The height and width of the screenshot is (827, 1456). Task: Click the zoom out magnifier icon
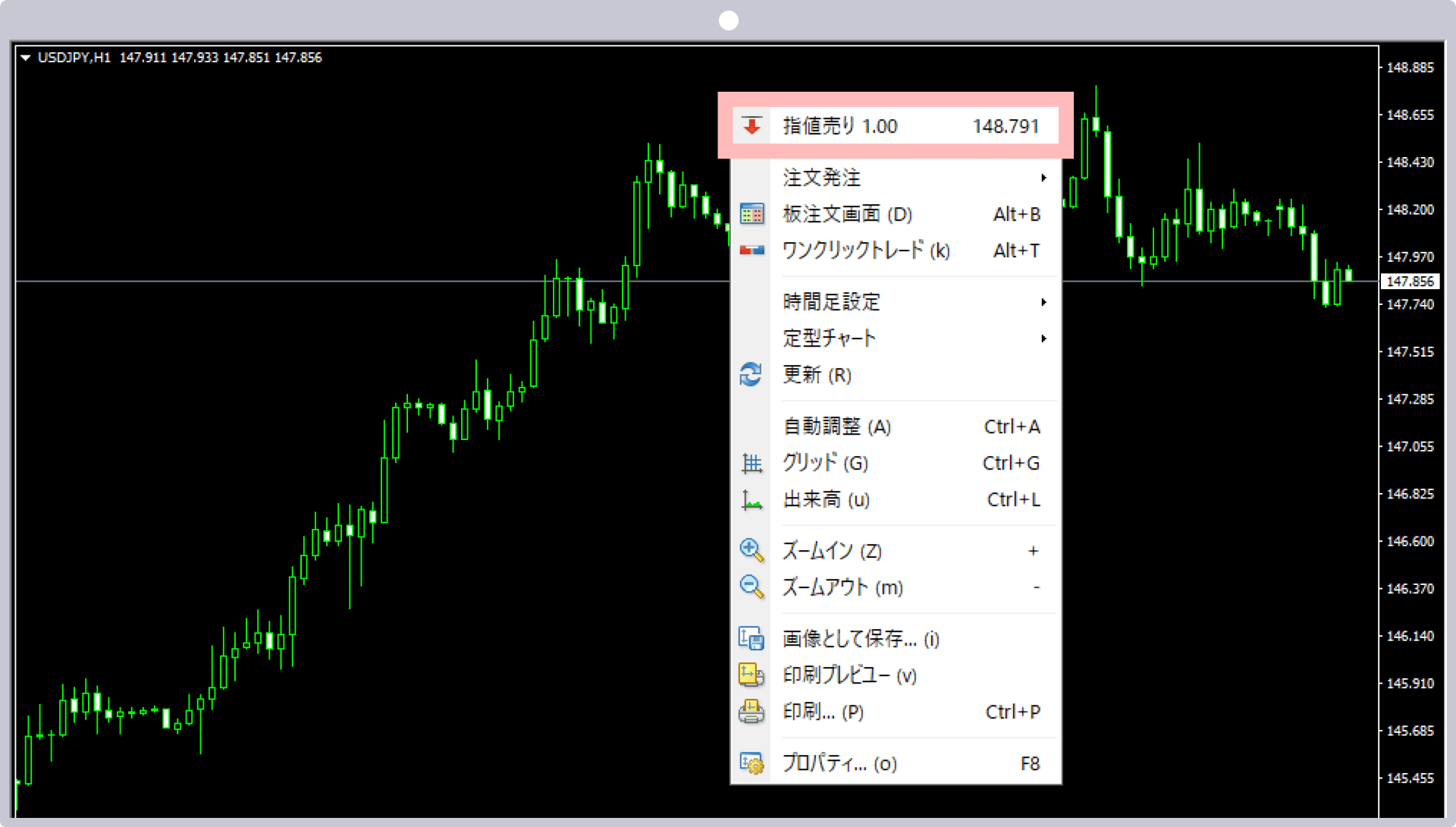pyautogui.click(x=752, y=586)
